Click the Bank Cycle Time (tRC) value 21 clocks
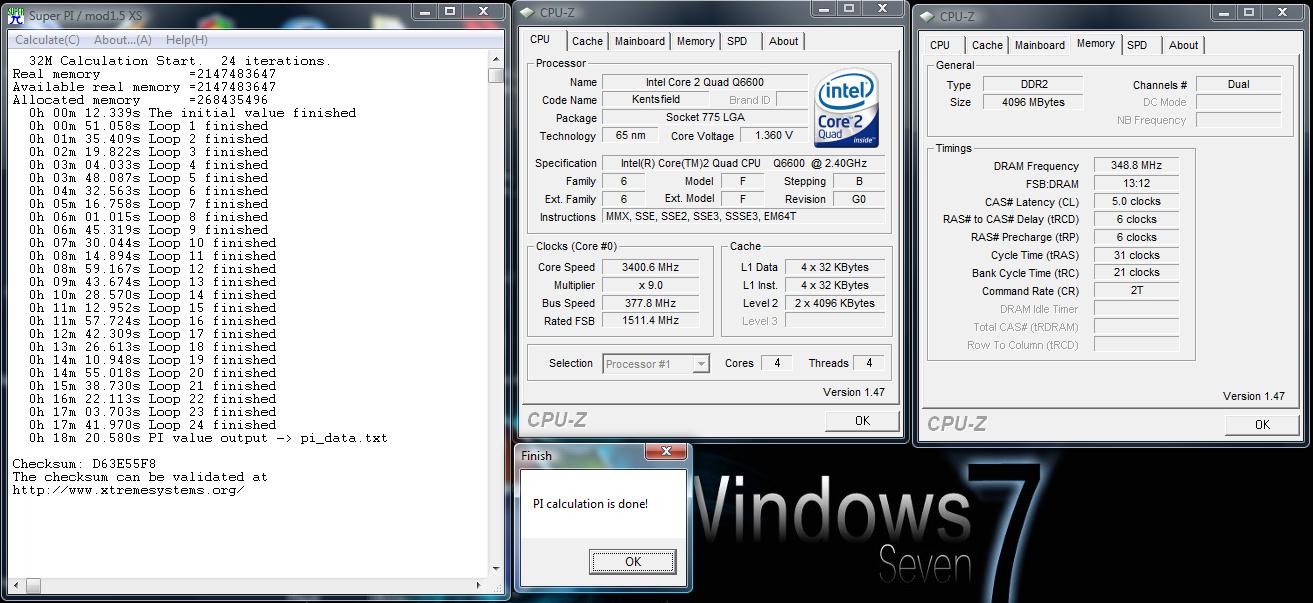 tap(1136, 273)
